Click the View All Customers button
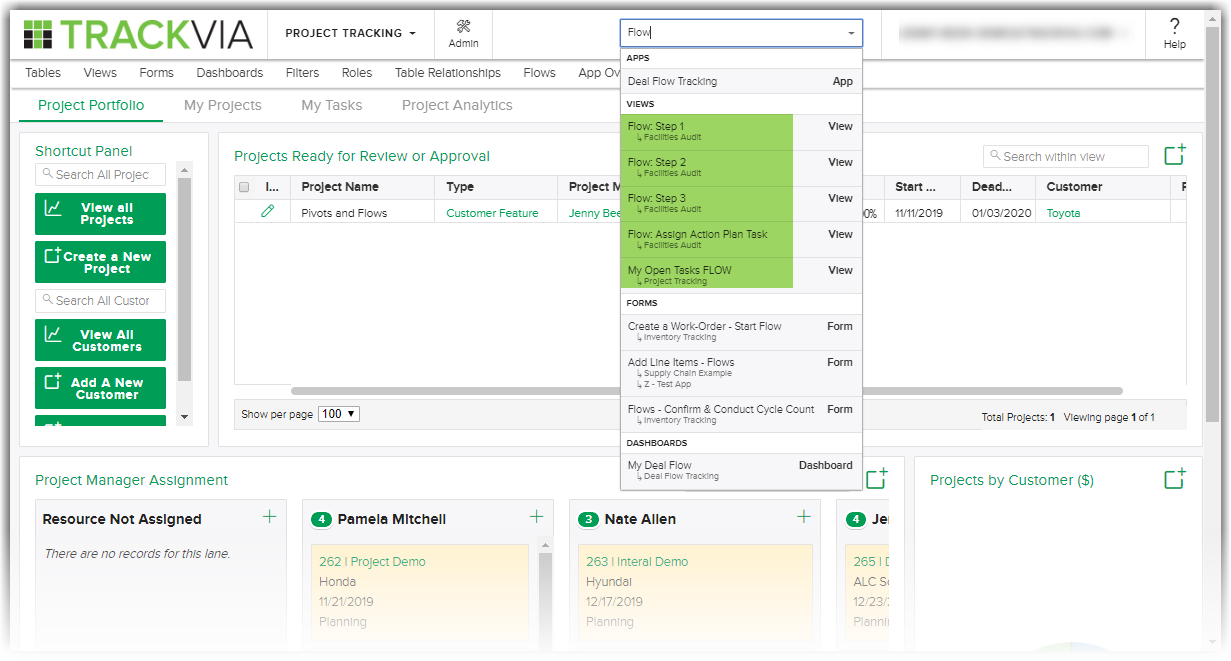1231x661 pixels. click(x=100, y=340)
